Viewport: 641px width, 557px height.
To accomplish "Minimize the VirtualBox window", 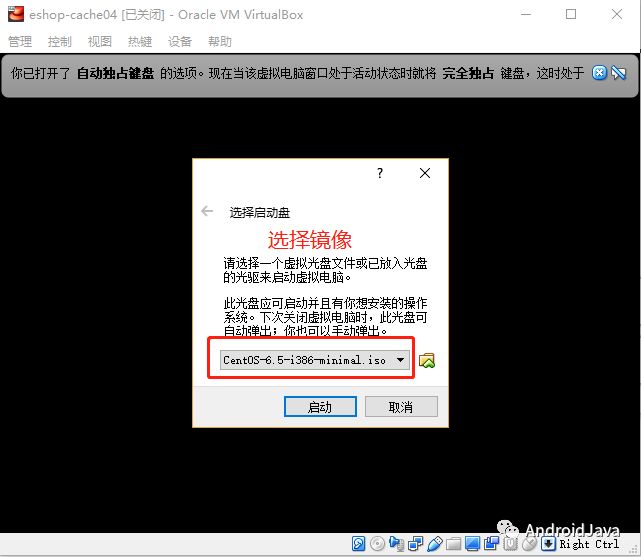I will click(x=526, y=14).
